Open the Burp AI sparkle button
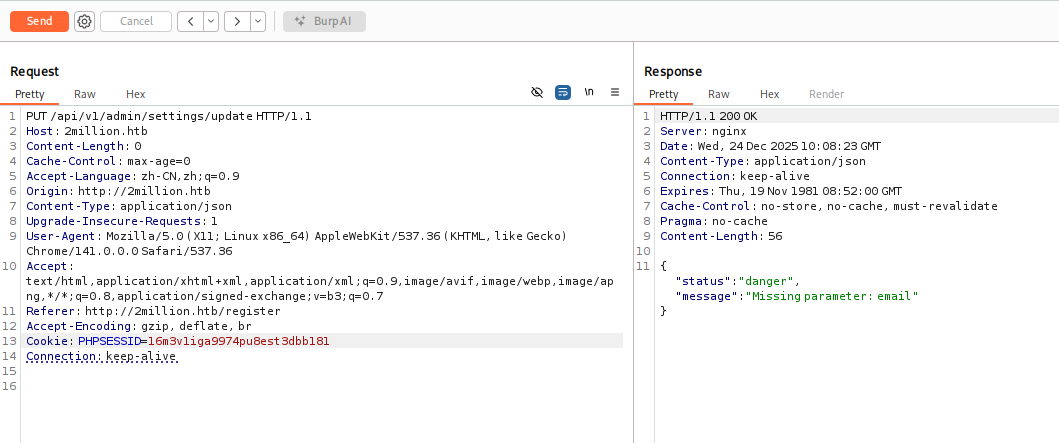 pyautogui.click(x=324, y=21)
